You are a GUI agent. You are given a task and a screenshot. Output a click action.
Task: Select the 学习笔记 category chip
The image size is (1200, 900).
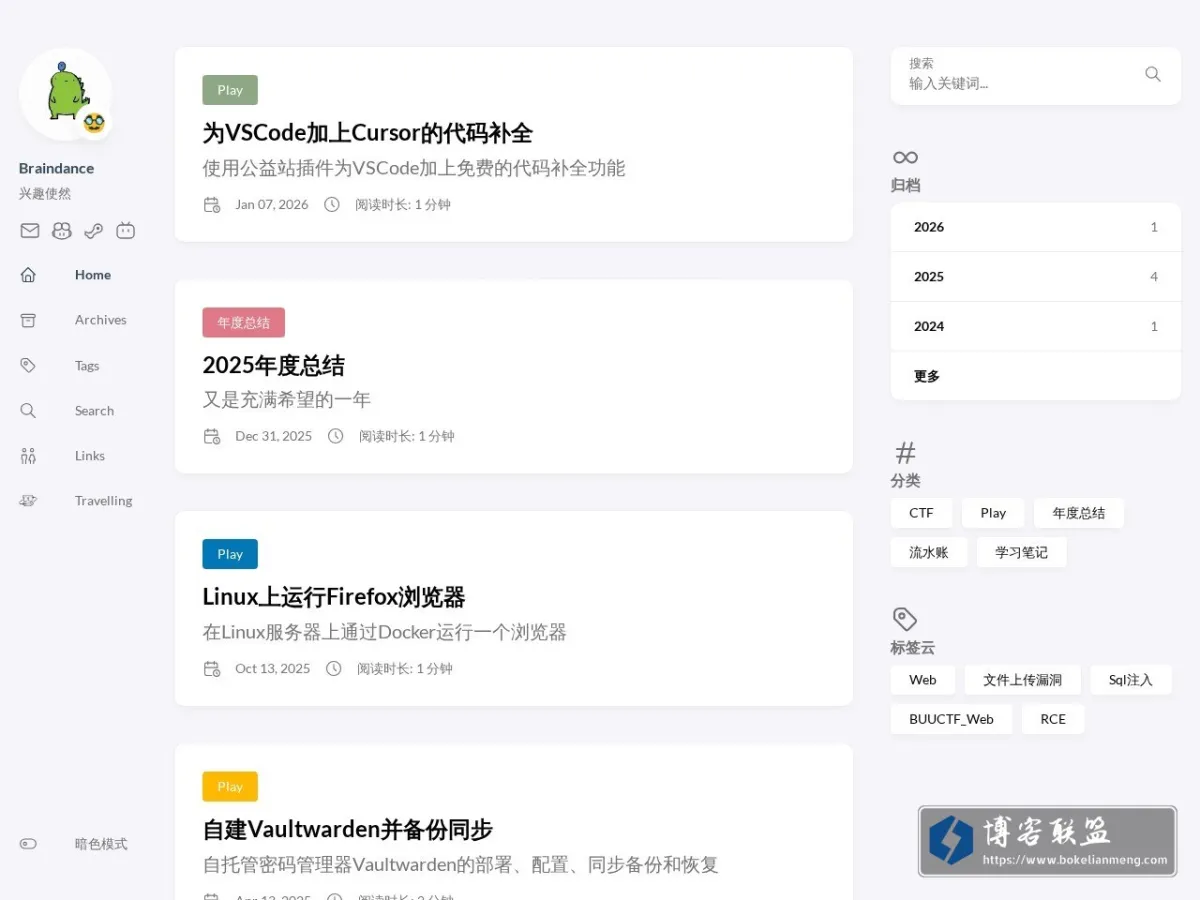pyautogui.click(x=1022, y=552)
